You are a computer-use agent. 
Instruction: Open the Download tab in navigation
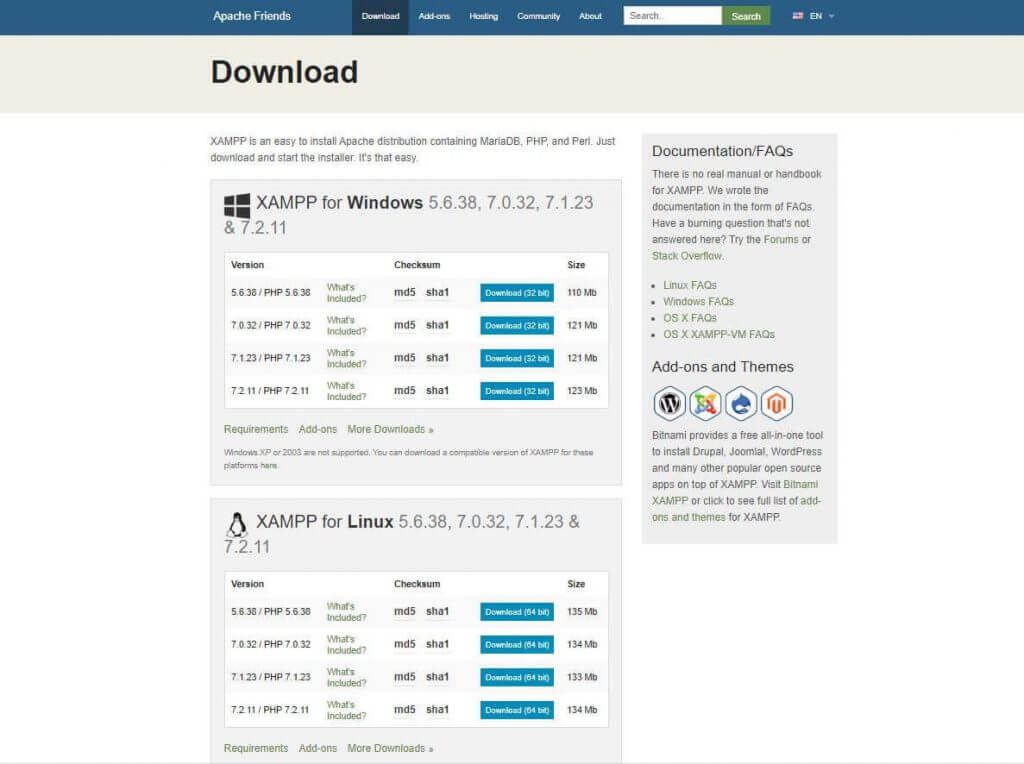(x=380, y=16)
